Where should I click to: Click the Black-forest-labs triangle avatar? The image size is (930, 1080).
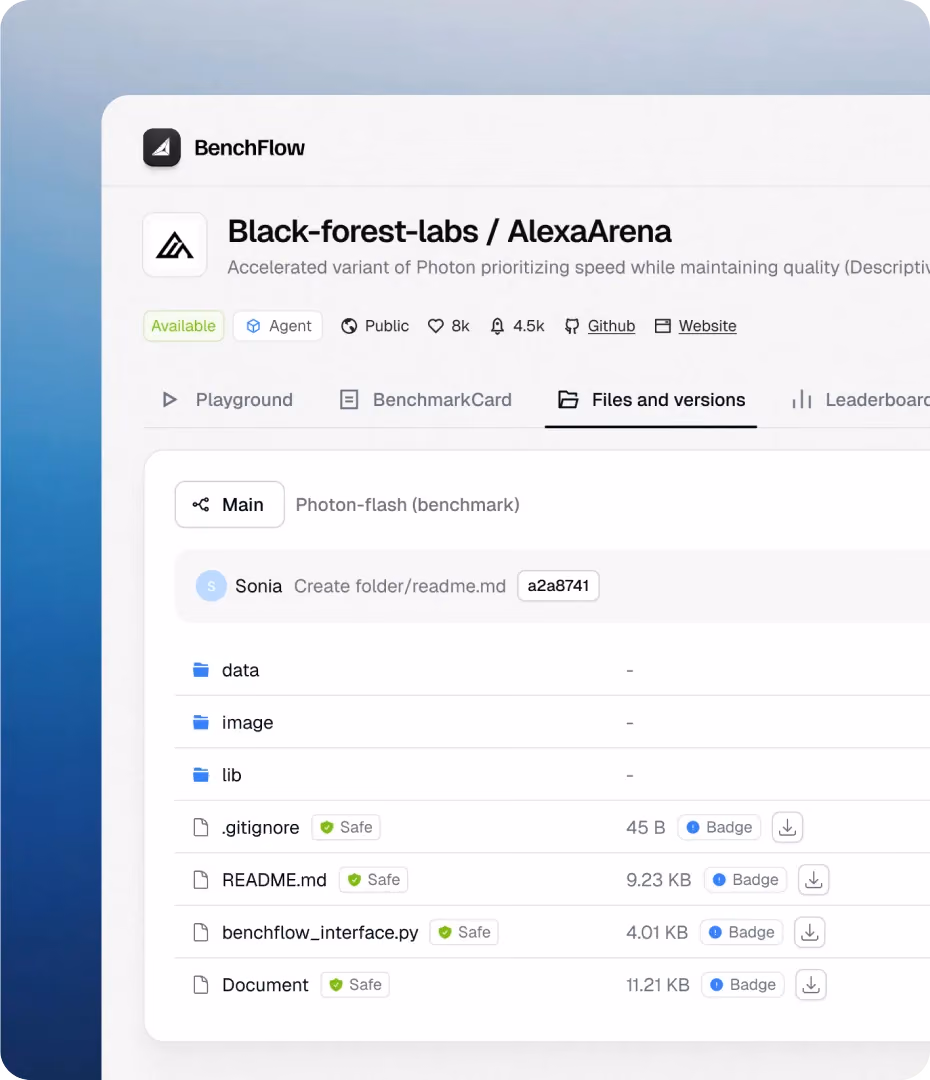coord(175,245)
